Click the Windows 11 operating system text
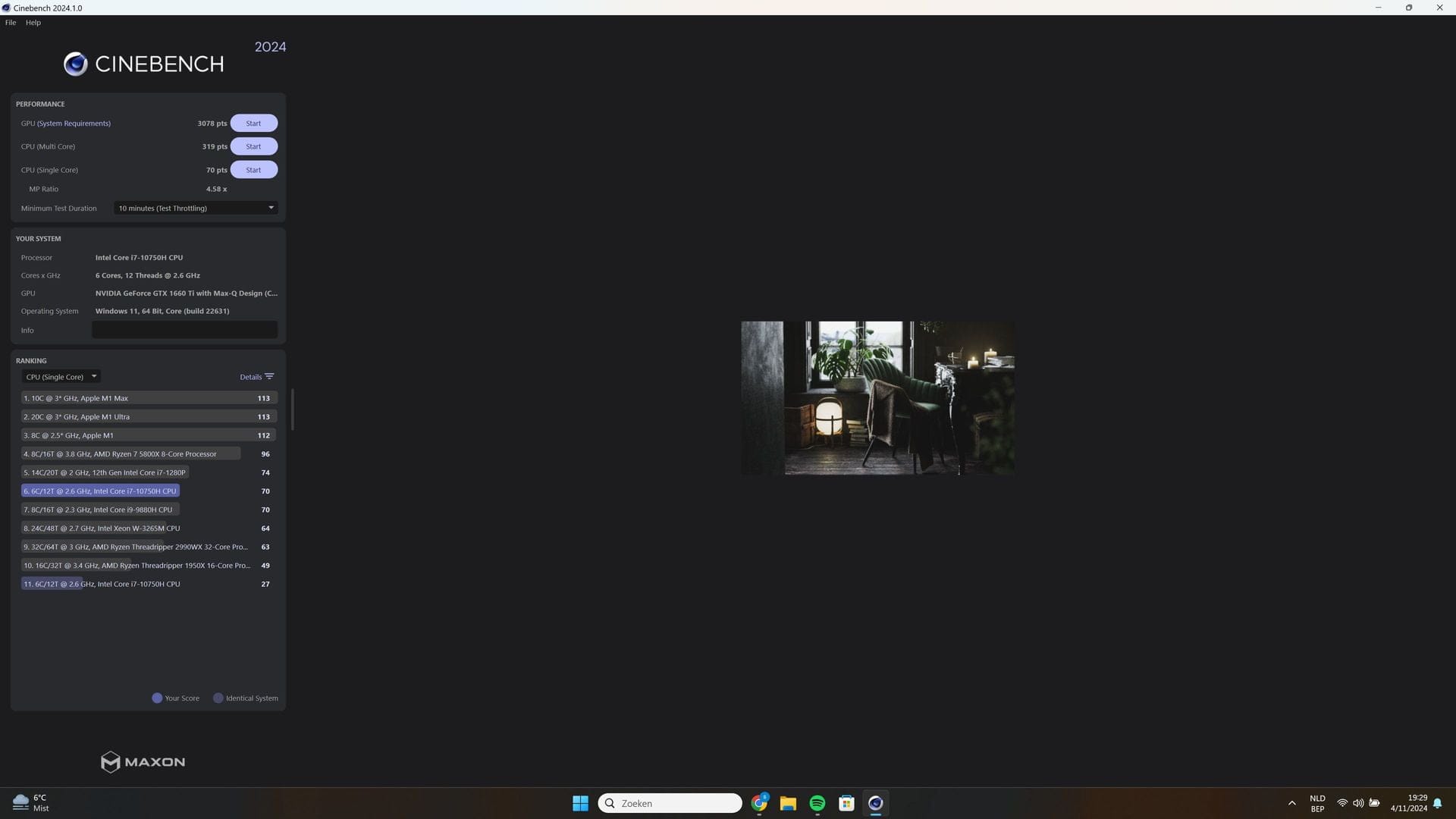 pos(162,311)
